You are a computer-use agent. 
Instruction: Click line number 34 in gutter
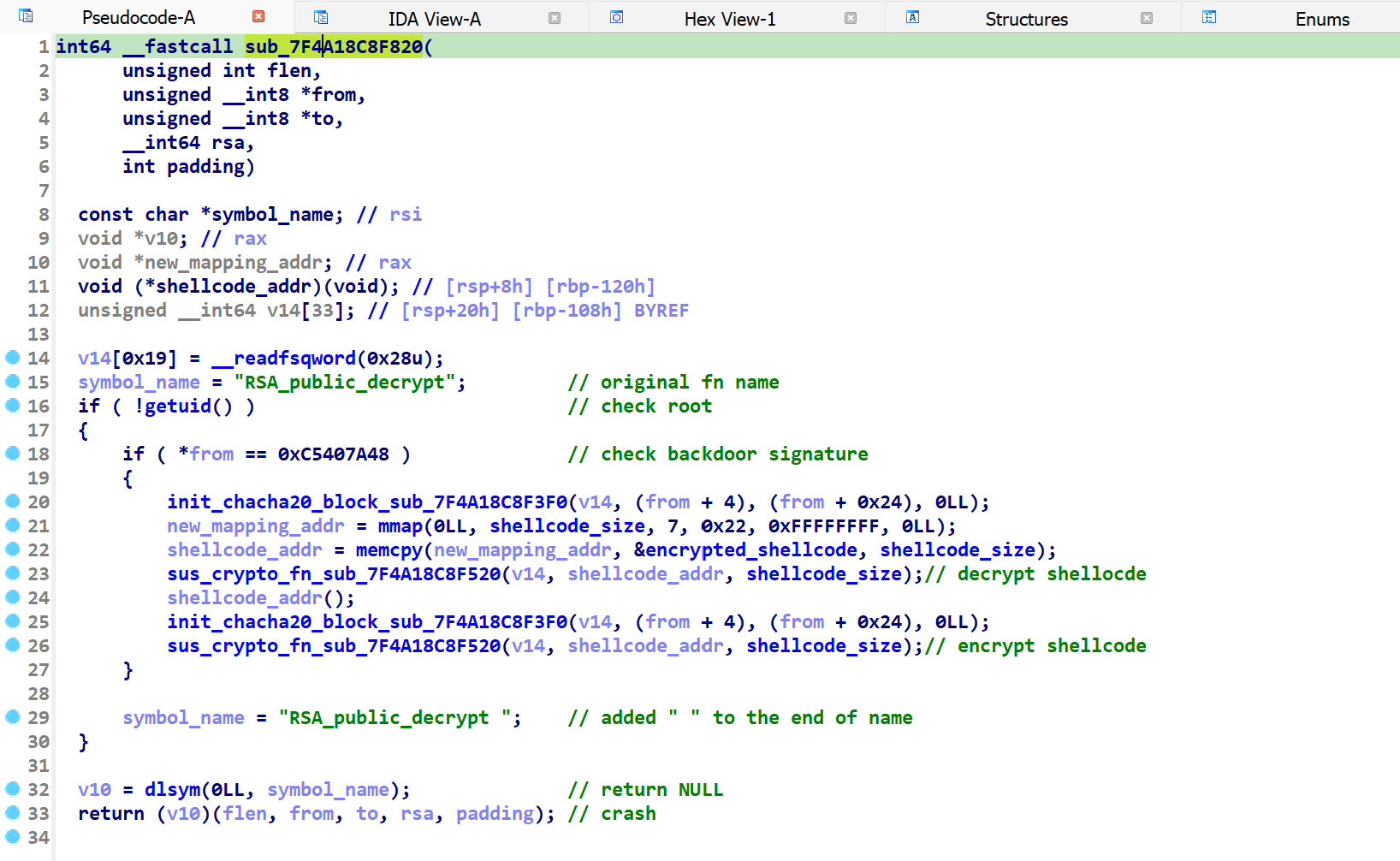(x=39, y=837)
